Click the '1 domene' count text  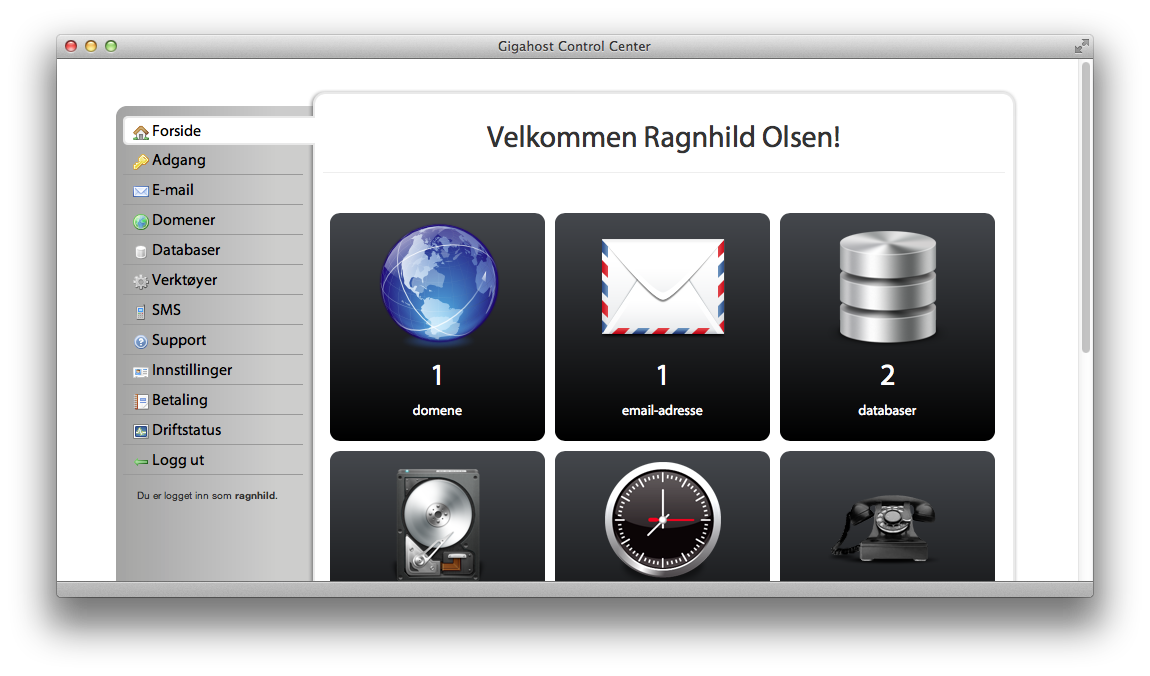(x=437, y=389)
